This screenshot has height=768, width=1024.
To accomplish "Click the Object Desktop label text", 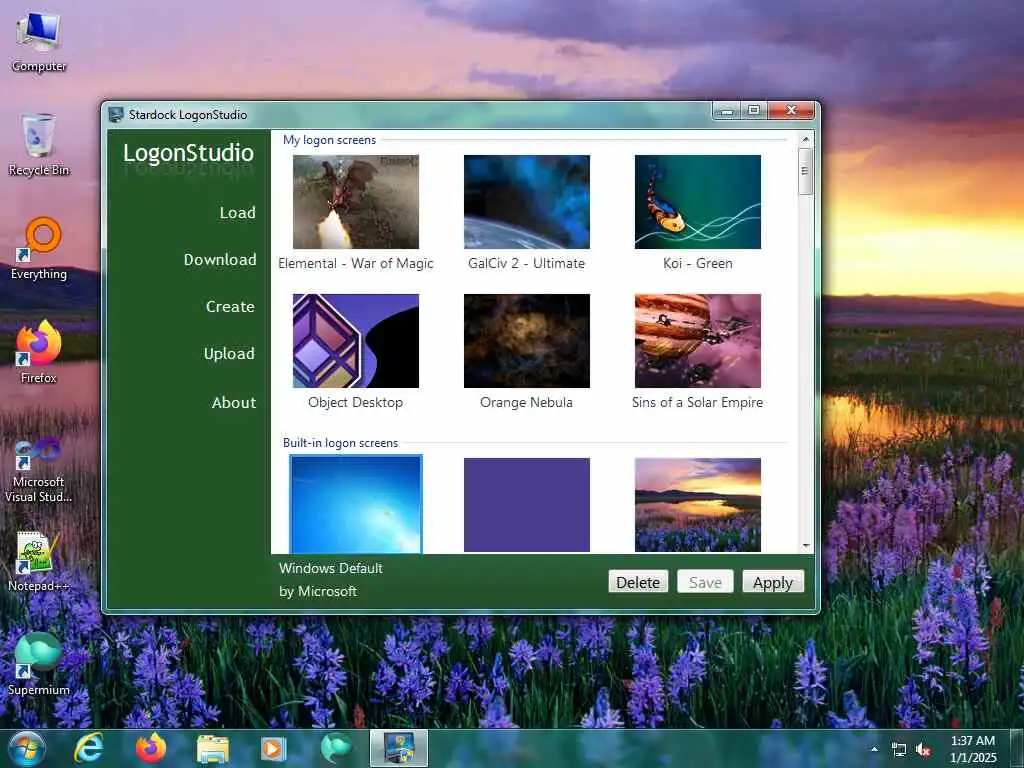I will tap(355, 402).
